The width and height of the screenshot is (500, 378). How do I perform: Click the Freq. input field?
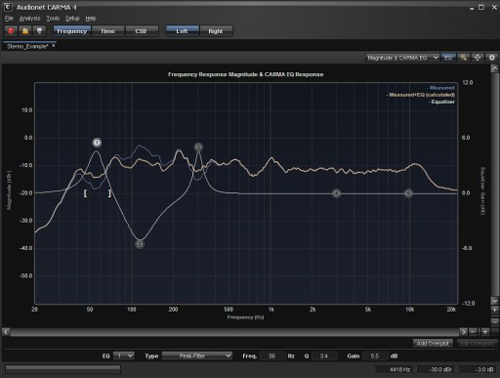pos(272,356)
